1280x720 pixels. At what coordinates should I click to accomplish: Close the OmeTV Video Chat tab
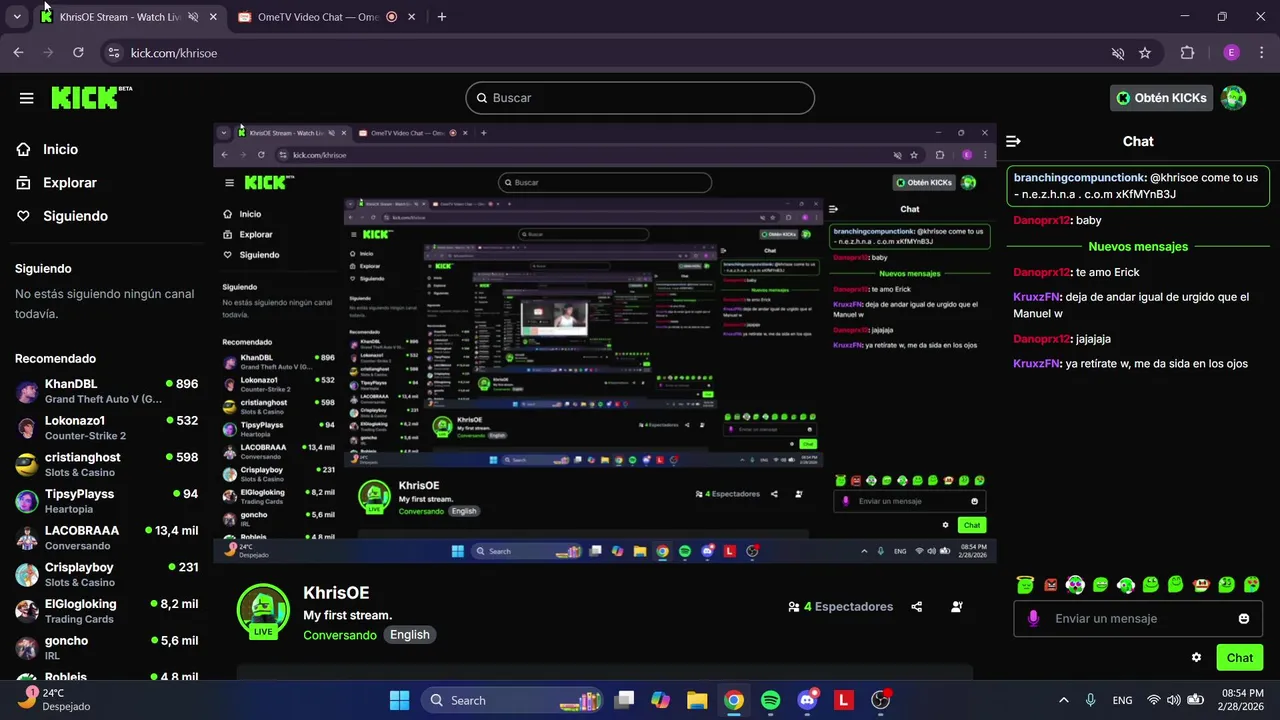coord(412,17)
